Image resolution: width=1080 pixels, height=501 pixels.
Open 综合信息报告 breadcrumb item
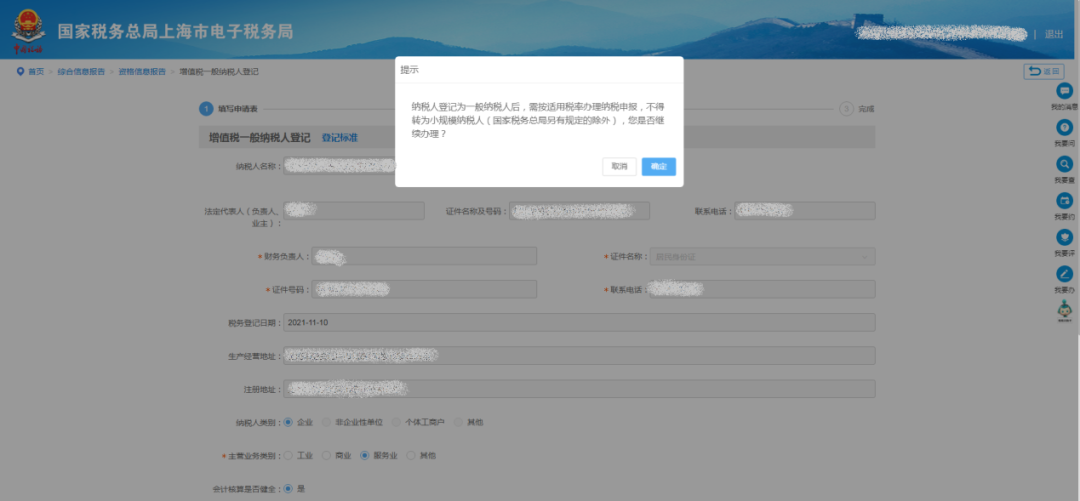coord(81,72)
